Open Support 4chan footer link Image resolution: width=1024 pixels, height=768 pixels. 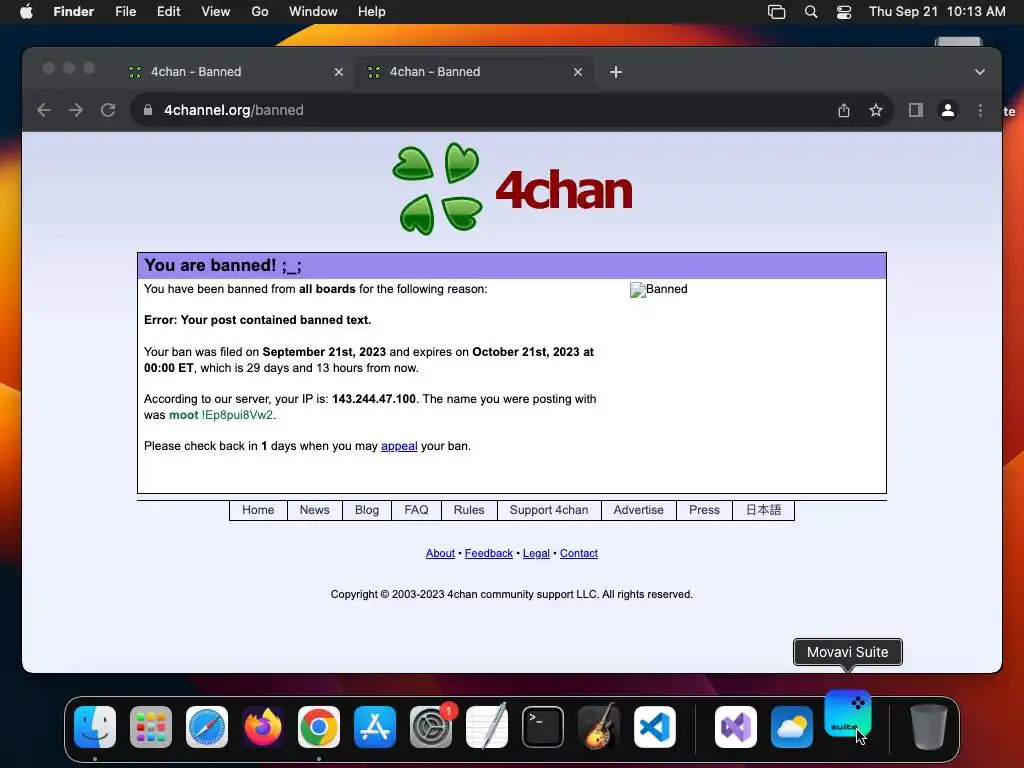pyautogui.click(x=549, y=510)
